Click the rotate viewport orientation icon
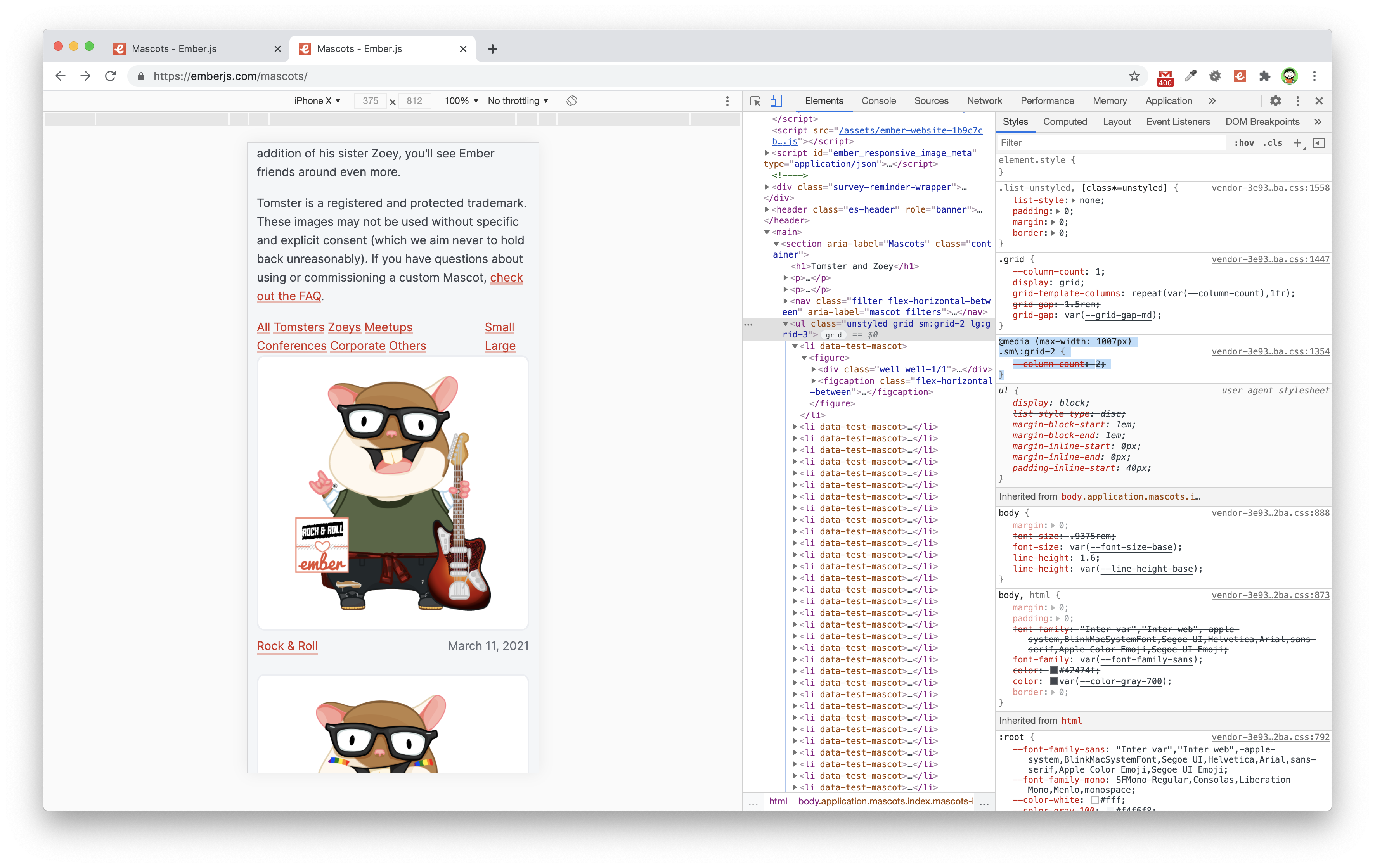Screen dimensions: 1375x868 (571, 100)
